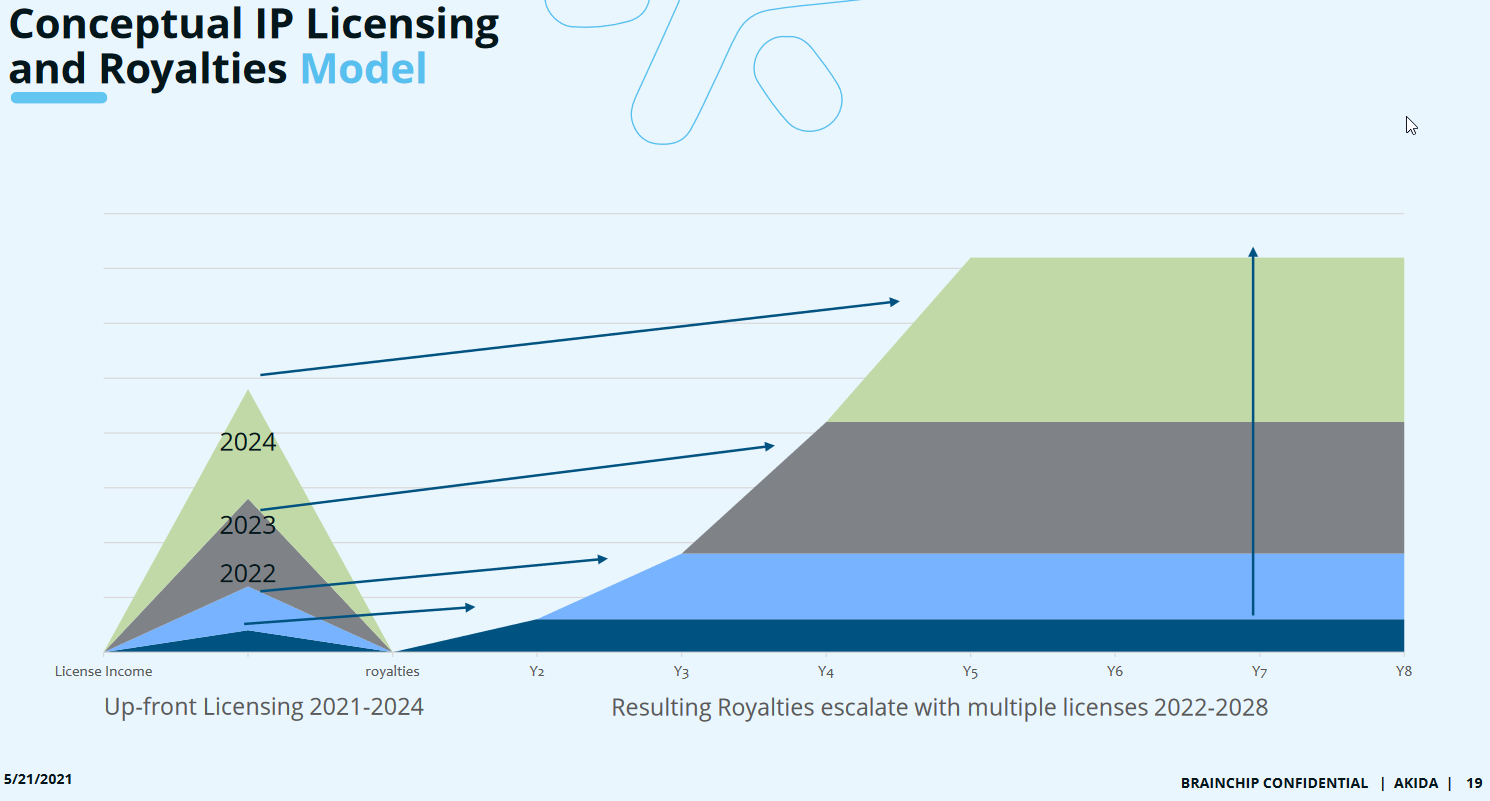Click the slide number 19 in the footer
This screenshot has height=801, width=1490.
(1474, 783)
